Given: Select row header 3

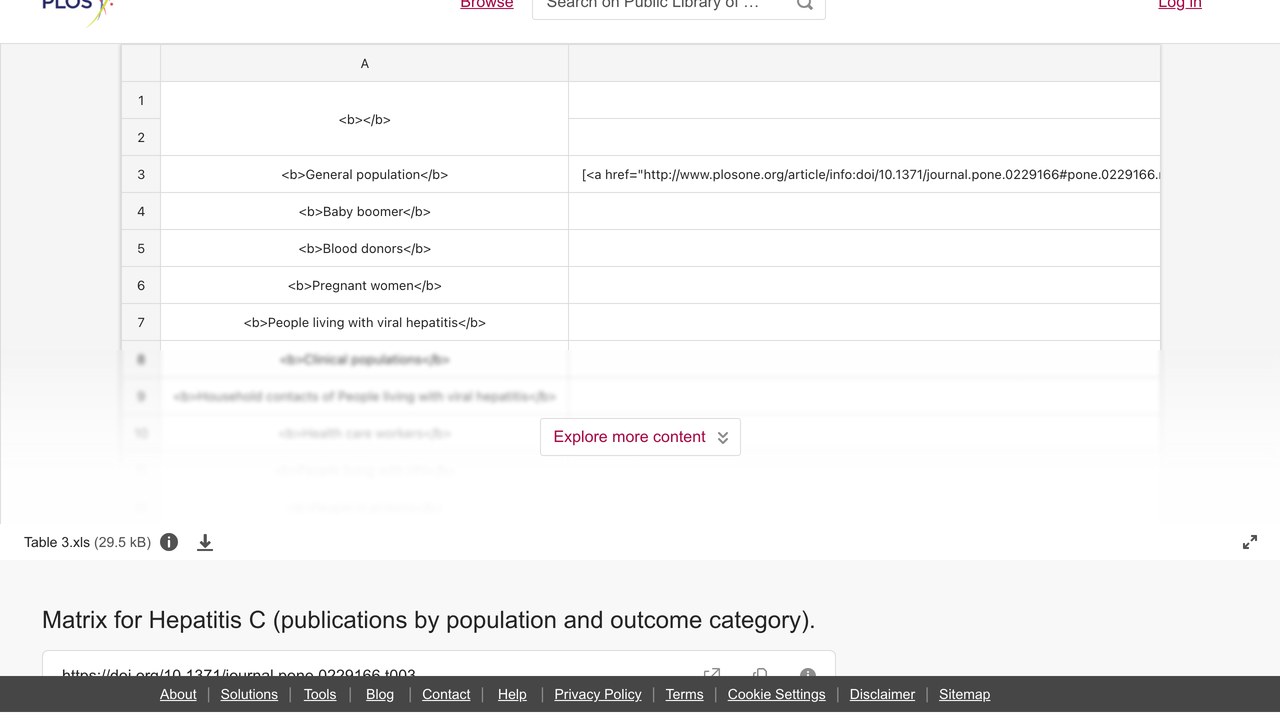Looking at the screenshot, I should click(141, 174).
